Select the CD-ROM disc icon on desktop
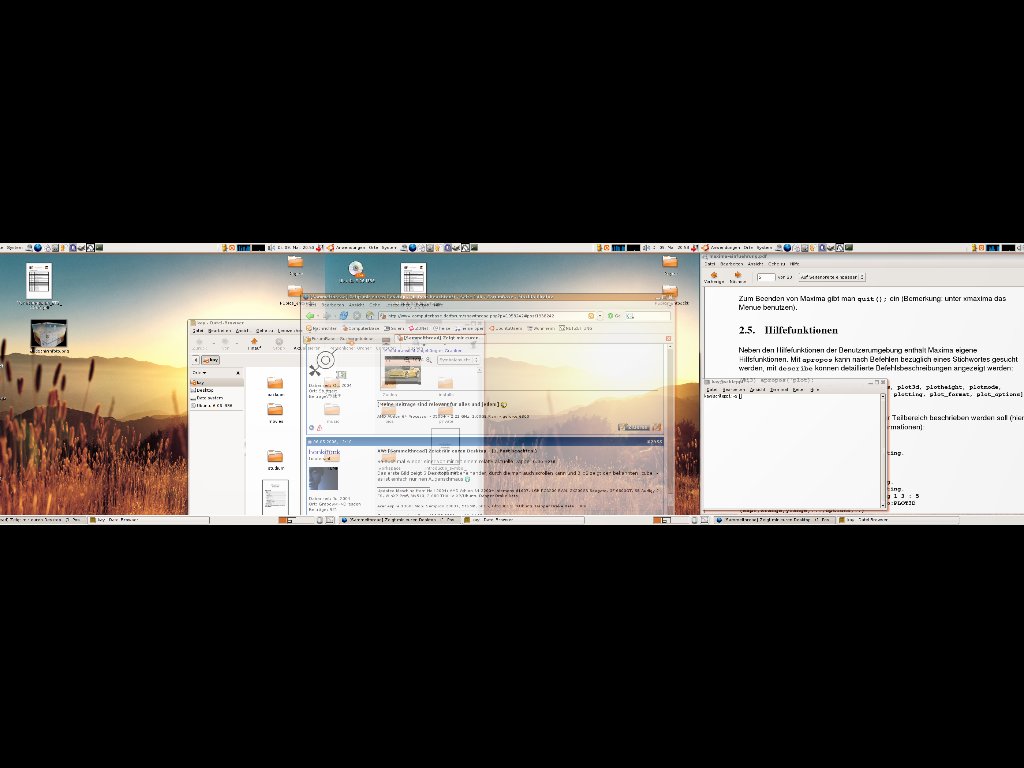The height and width of the screenshot is (768, 1024). pyautogui.click(x=356, y=269)
